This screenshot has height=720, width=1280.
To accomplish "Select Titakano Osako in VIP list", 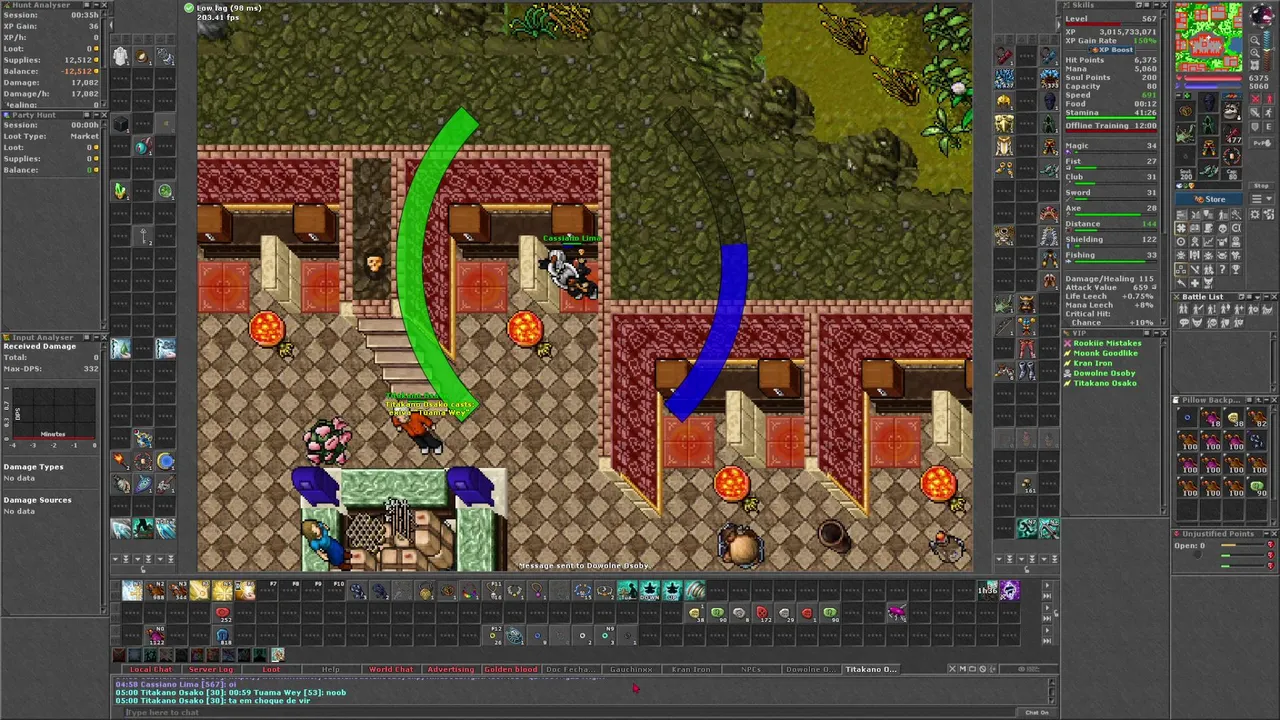I will [x=1105, y=383].
